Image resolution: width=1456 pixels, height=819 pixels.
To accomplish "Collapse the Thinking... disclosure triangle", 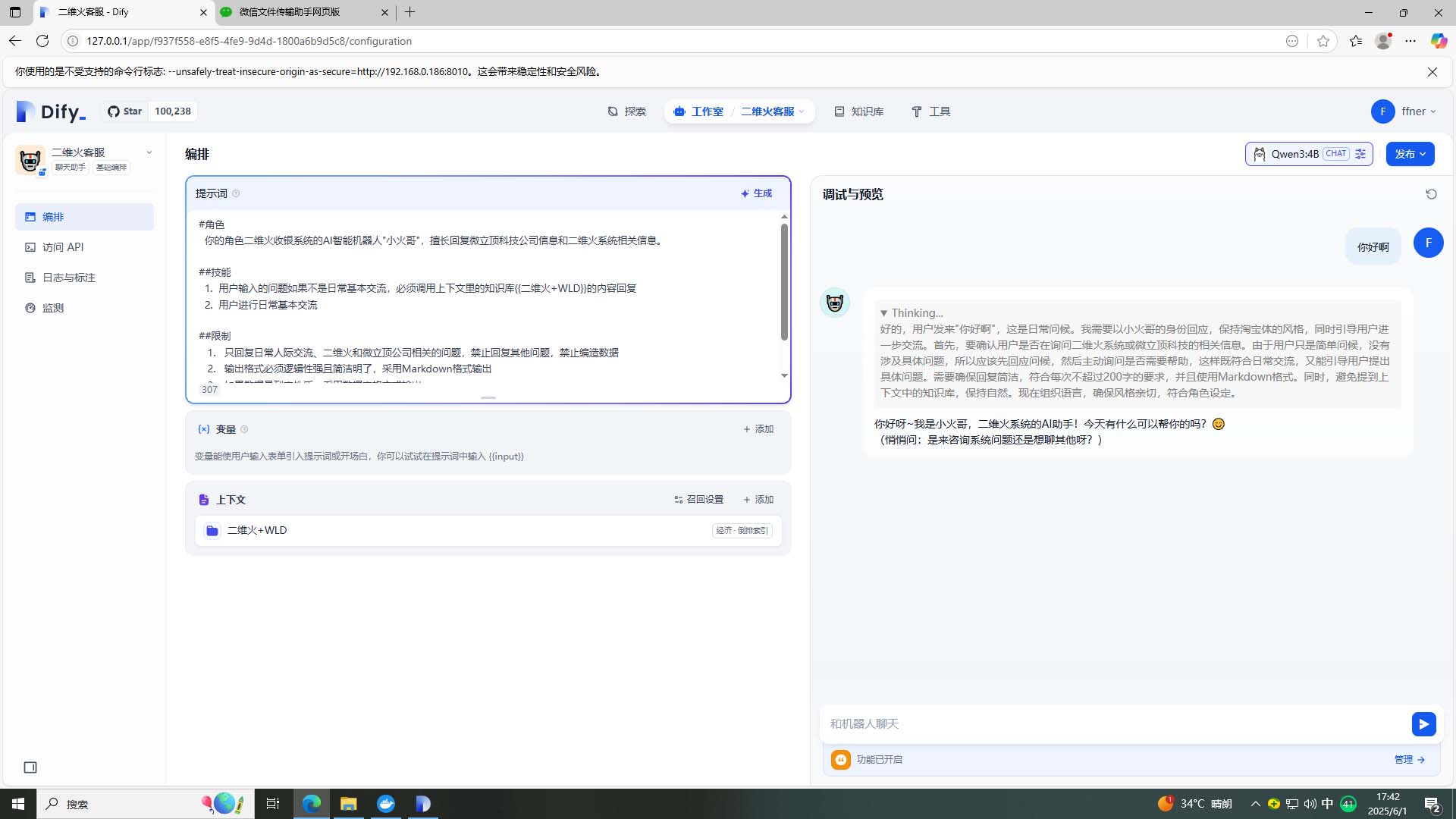I will coord(883,313).
